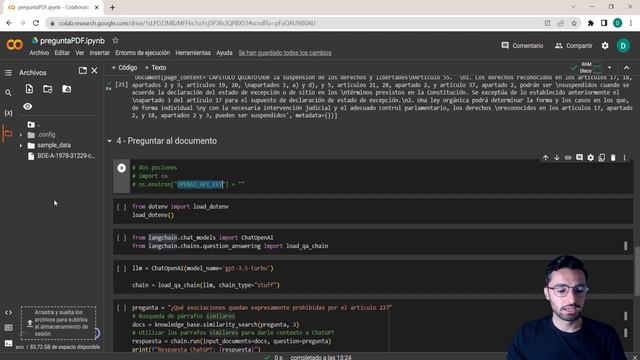Refresh the file browser listing
Screen dimensions: 640x360
48,89
